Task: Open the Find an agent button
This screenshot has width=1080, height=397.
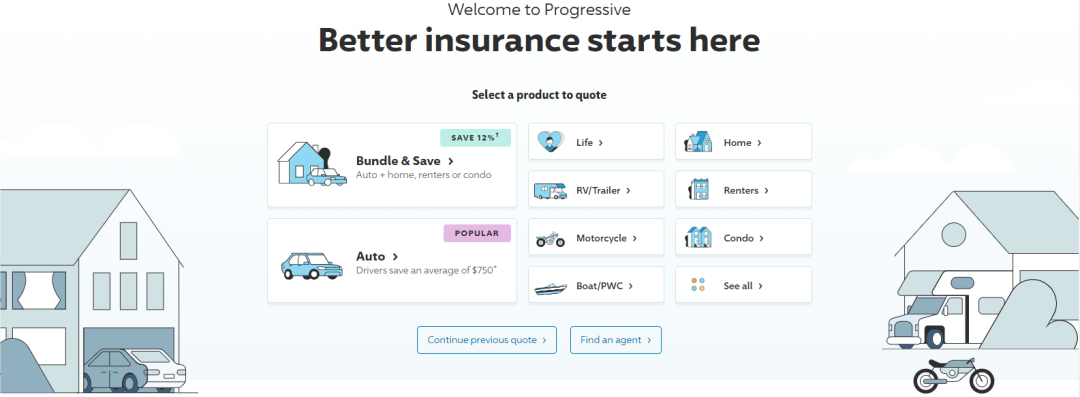Action: 616,340
